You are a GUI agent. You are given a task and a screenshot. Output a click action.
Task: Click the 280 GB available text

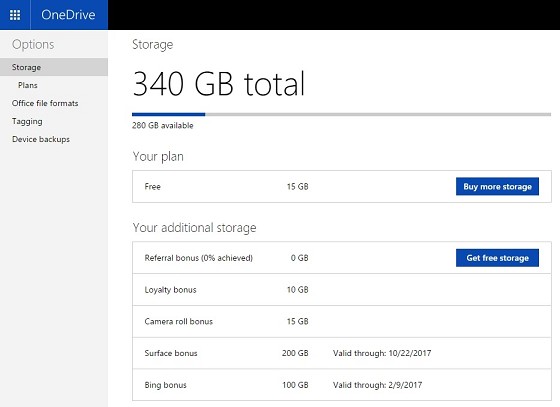click(x=163, y=125)
